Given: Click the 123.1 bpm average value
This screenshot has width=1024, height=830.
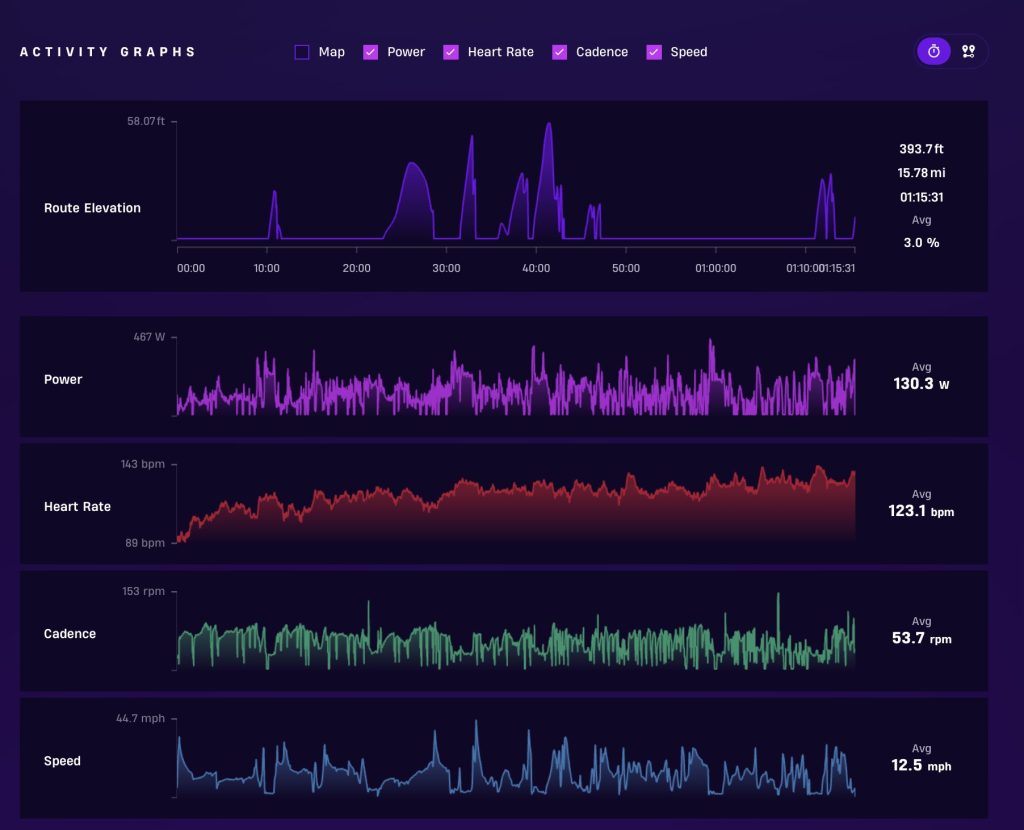Looking at the screenshot, I should tap(921, 511).
